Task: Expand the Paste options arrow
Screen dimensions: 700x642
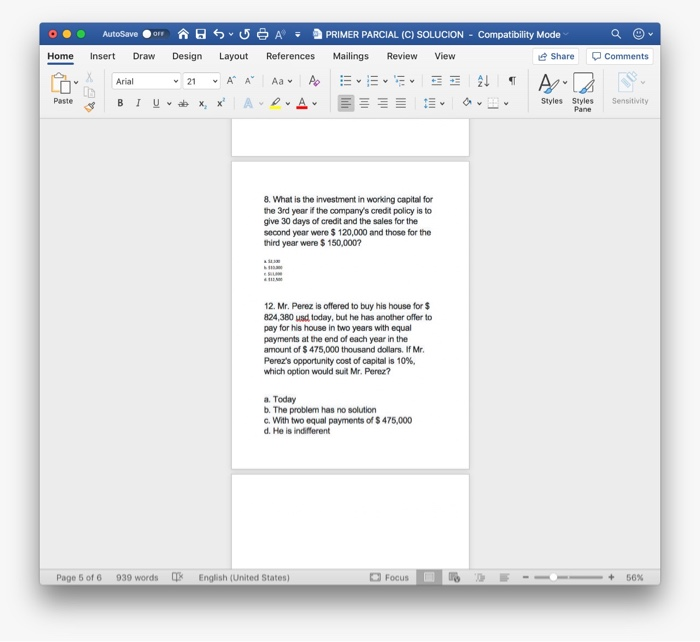Action: pyautogui.click(x=76, y=82)
